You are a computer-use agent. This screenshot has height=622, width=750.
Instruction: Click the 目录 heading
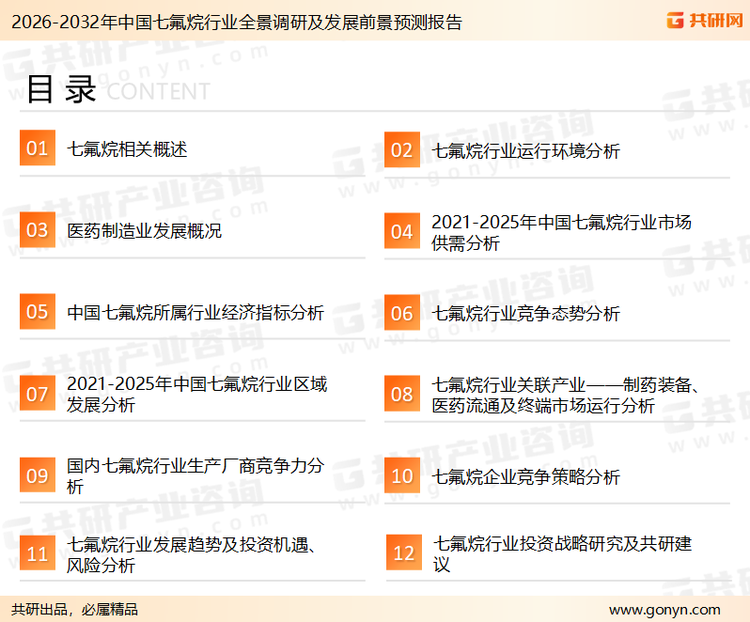coord(61,89)
